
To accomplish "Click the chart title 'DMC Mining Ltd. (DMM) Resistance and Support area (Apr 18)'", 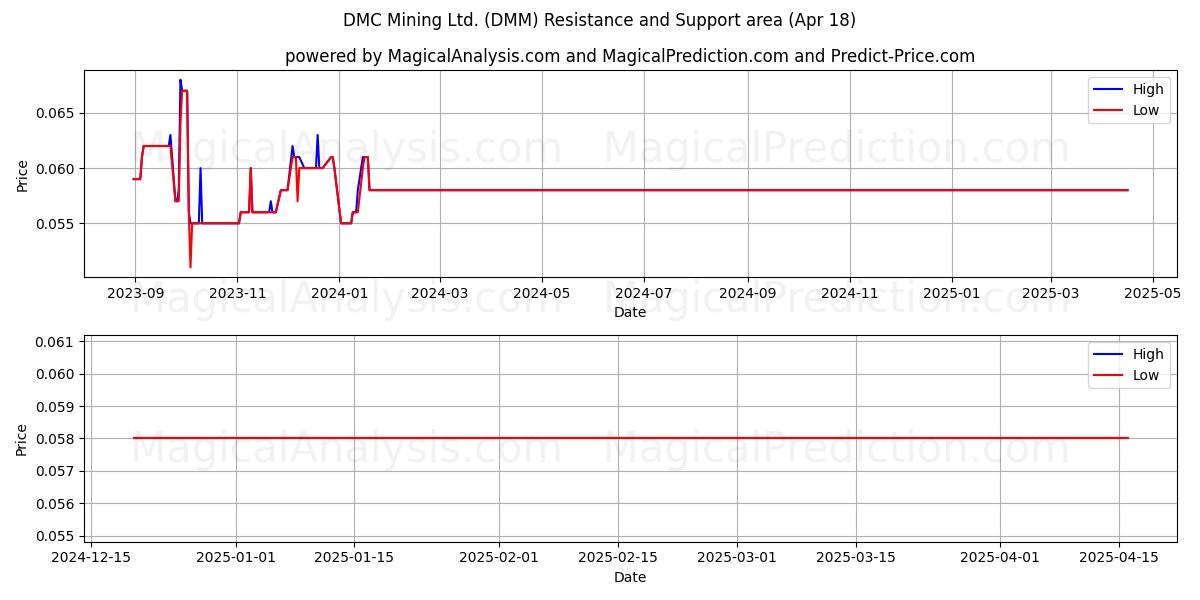I will [x=599, y=20].
